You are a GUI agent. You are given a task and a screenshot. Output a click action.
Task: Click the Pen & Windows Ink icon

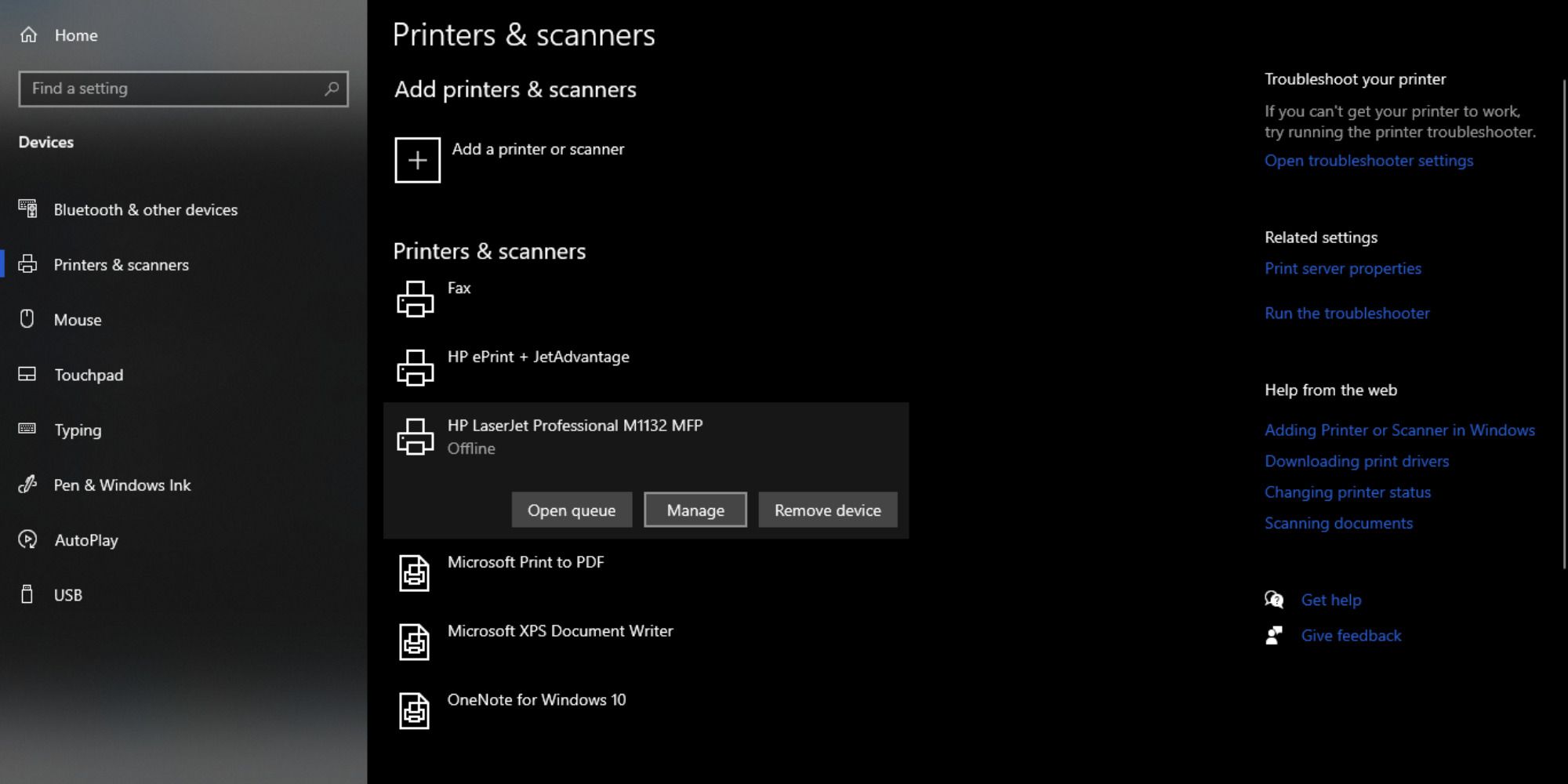[x=27, y=485]
